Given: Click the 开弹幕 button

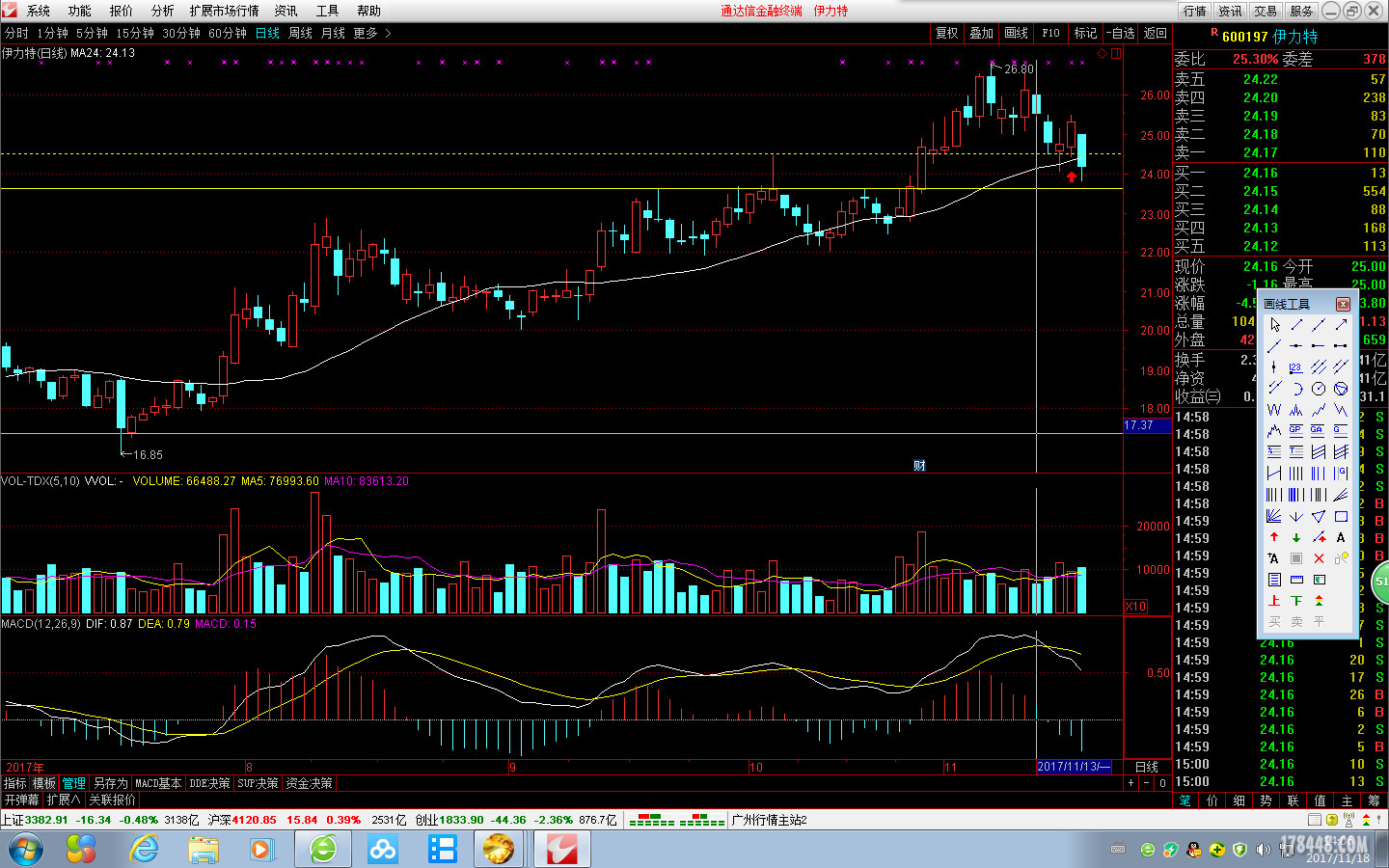Looking at the screenshot, I should point(21,800).
